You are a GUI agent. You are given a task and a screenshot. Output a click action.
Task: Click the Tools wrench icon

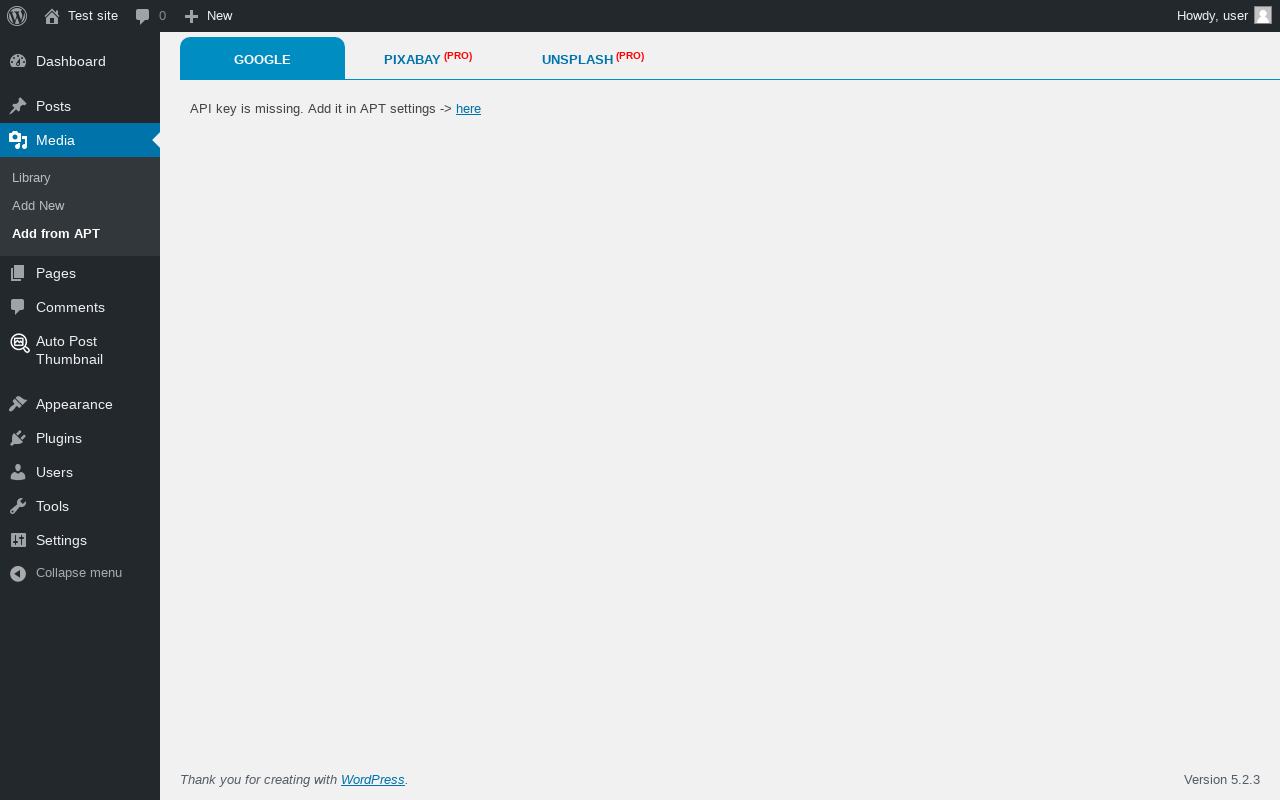tap(18, 506)
